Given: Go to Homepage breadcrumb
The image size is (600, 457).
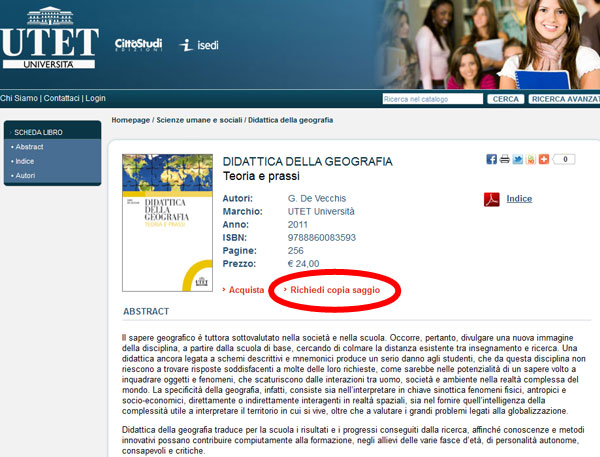Looking at the screenshot, I should [131, 120].
